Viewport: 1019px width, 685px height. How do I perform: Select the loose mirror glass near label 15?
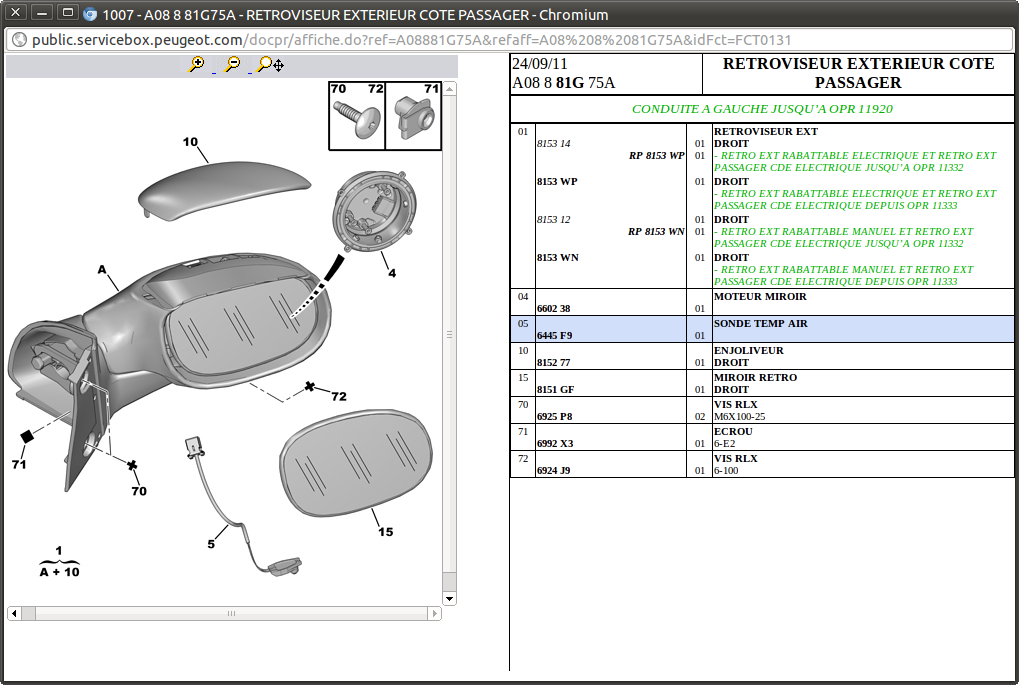click(x=356, y=463)
